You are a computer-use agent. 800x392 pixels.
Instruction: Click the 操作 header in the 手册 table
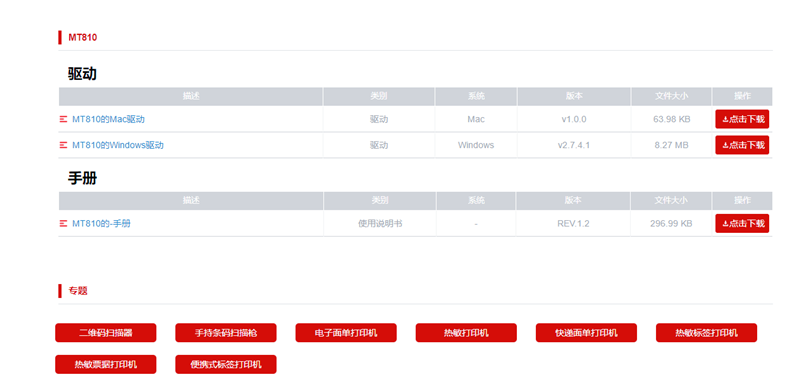coord(742,201)
